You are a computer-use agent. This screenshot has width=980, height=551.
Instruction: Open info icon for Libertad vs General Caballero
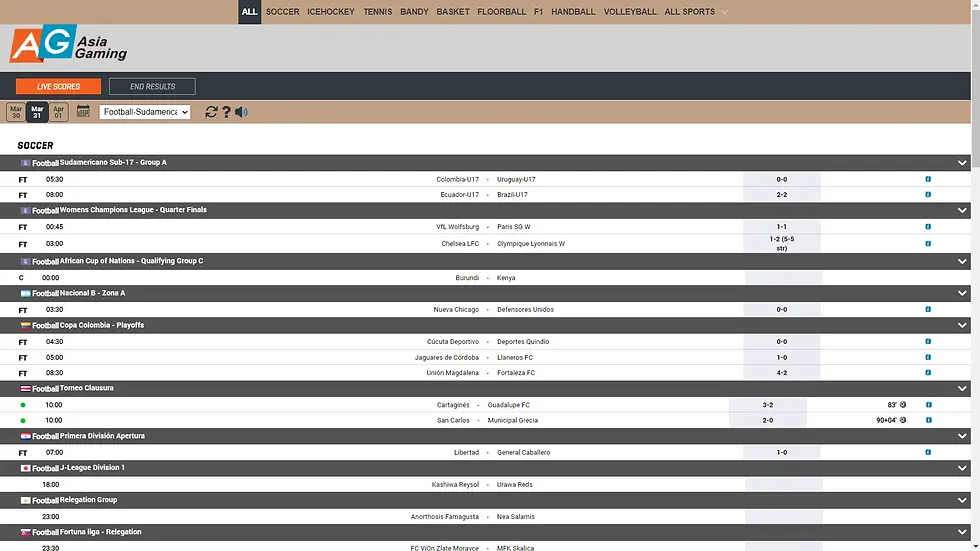click(x=928, y=452)
